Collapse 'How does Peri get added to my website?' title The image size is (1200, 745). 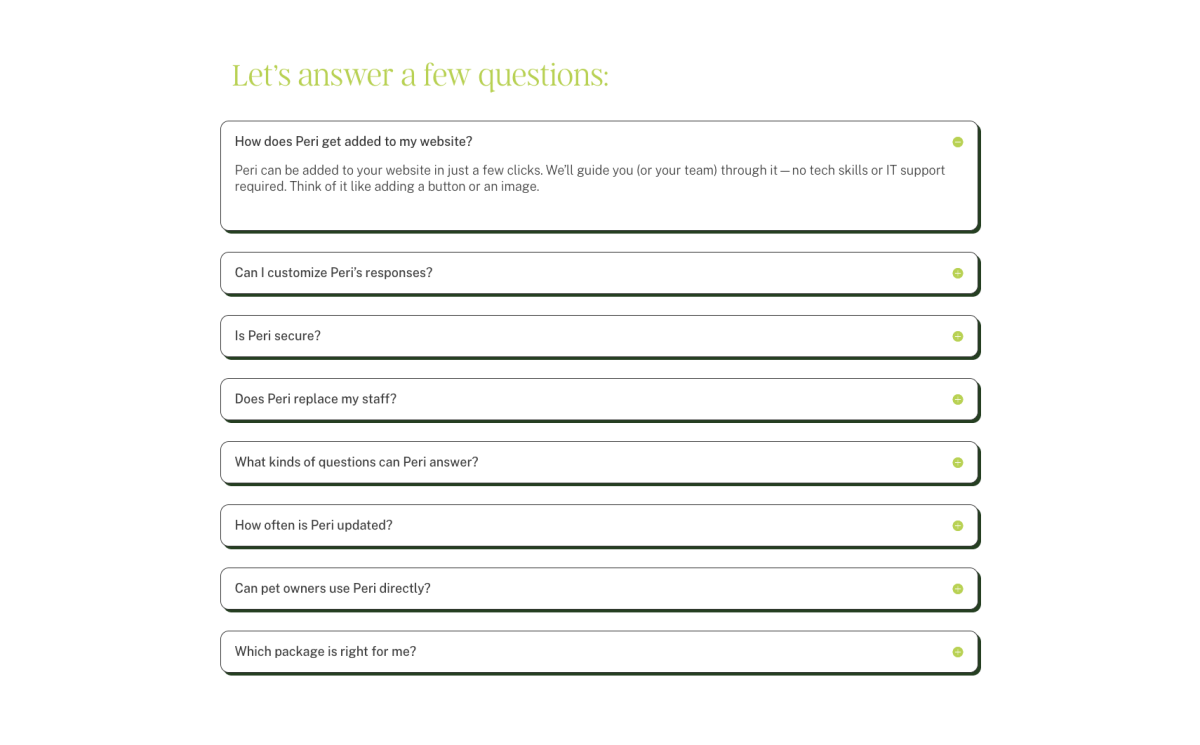354,142
